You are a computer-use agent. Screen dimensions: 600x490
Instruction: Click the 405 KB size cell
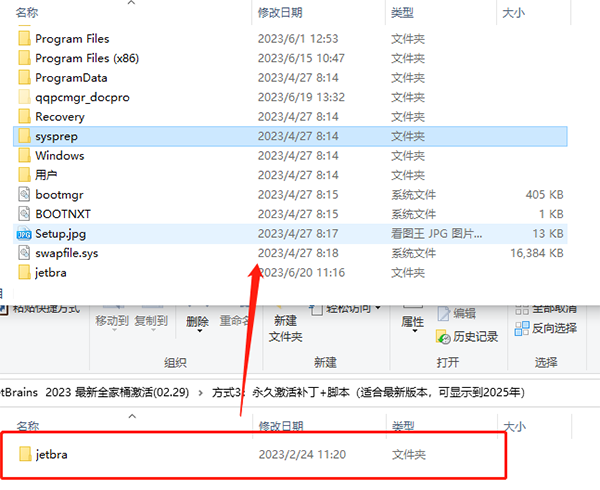pyautogui.click(x=545, y=194)
